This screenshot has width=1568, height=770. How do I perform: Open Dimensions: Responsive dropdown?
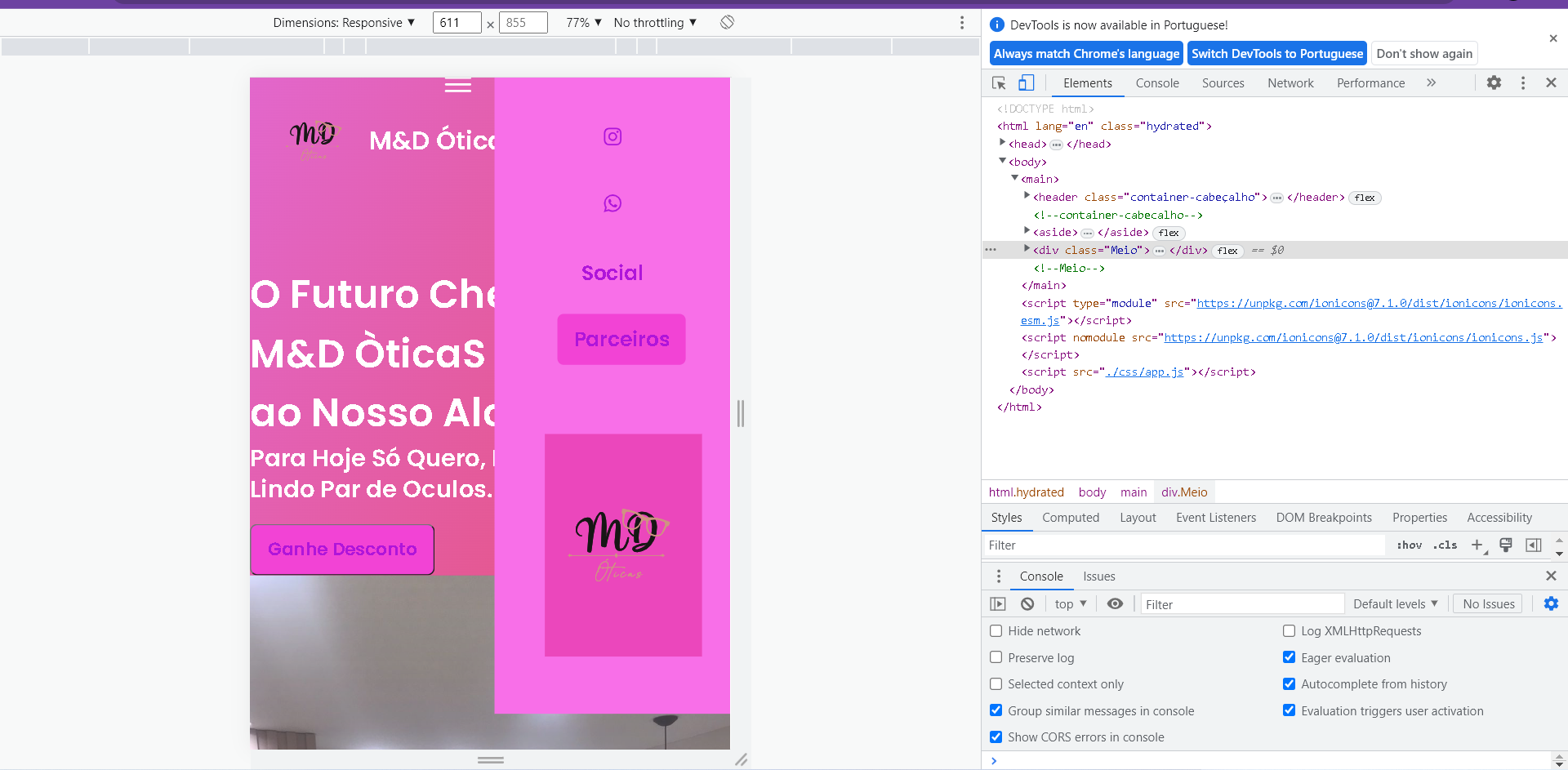tap(344, 22)
